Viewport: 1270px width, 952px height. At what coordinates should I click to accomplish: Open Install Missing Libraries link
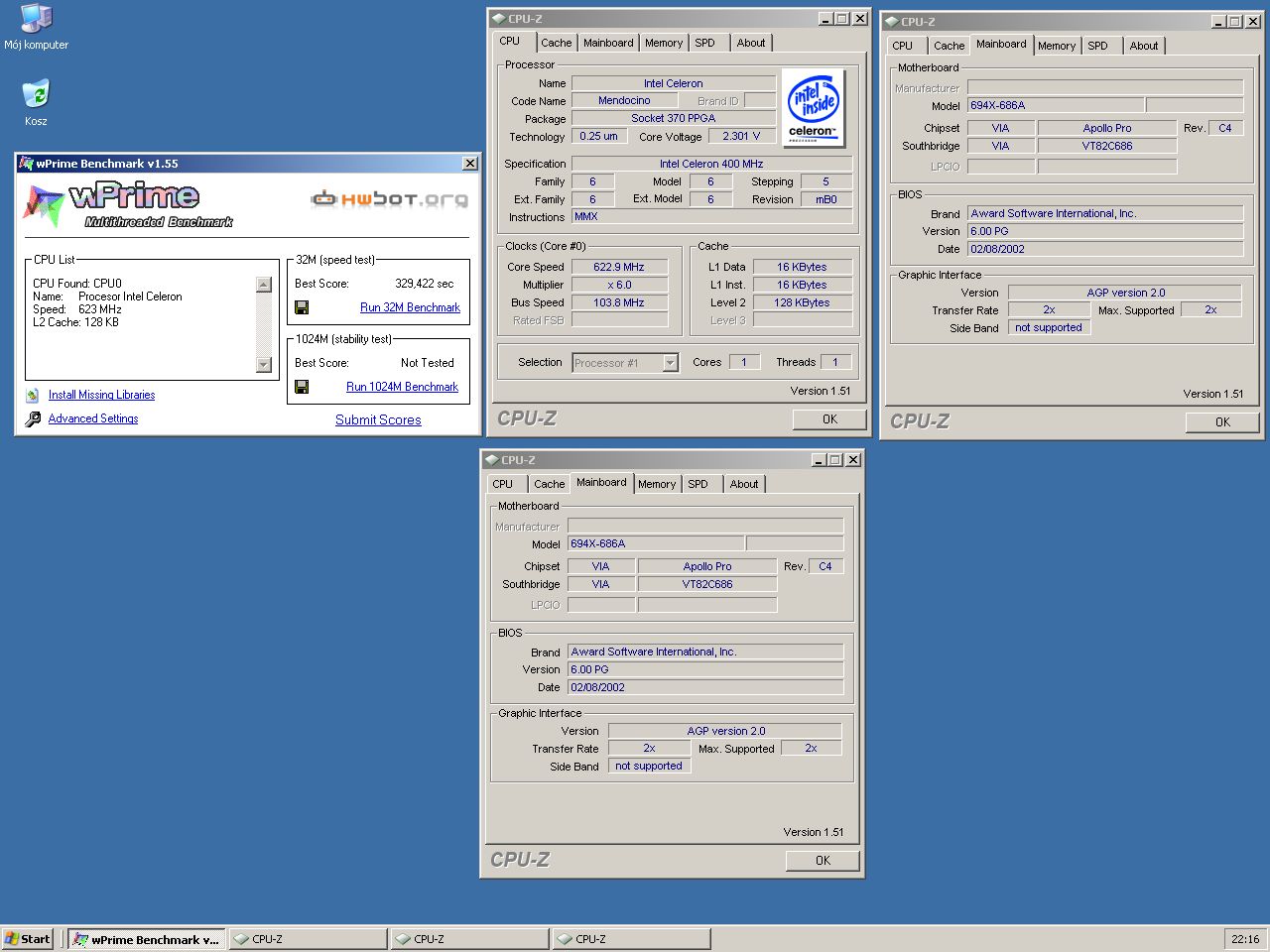point(101,395)
